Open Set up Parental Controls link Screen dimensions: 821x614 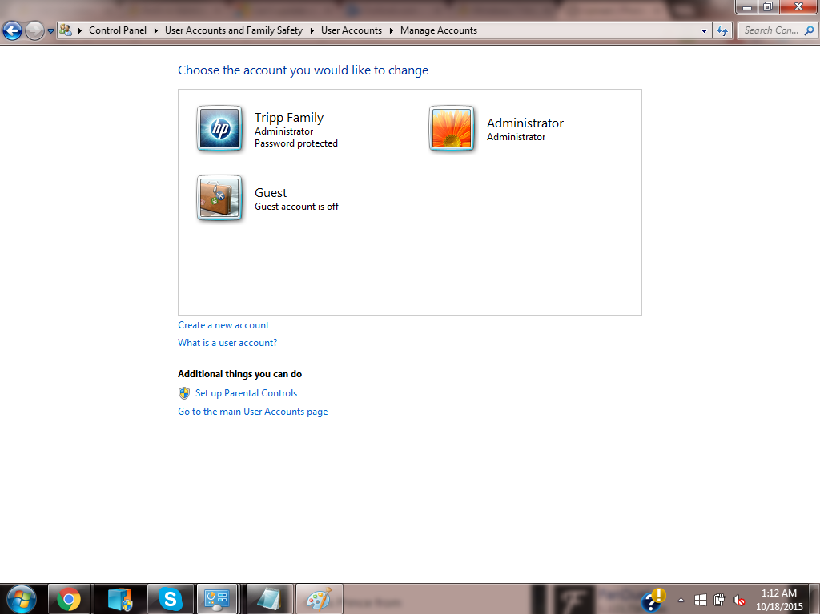246,393
